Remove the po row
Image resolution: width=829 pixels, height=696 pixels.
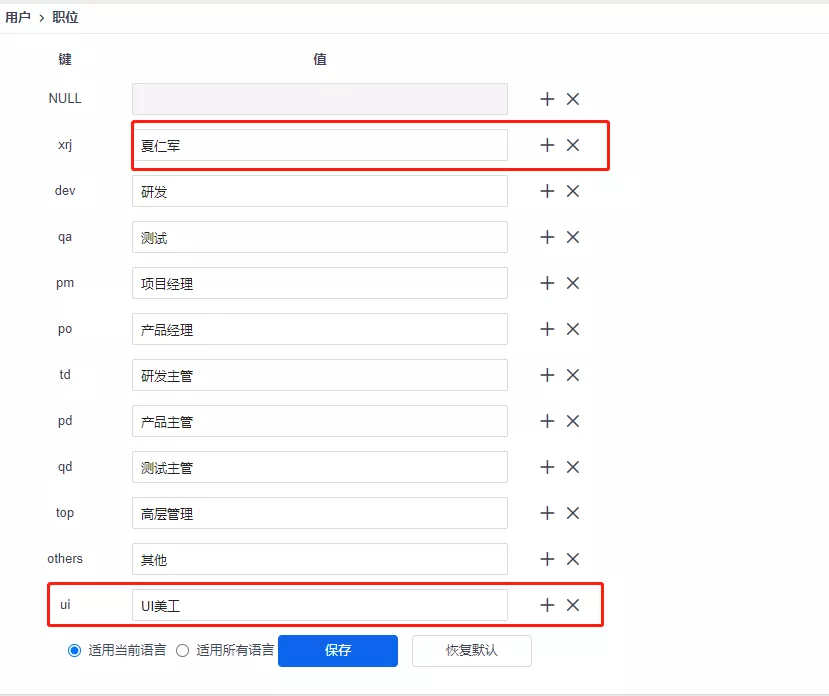coord(573,329)
